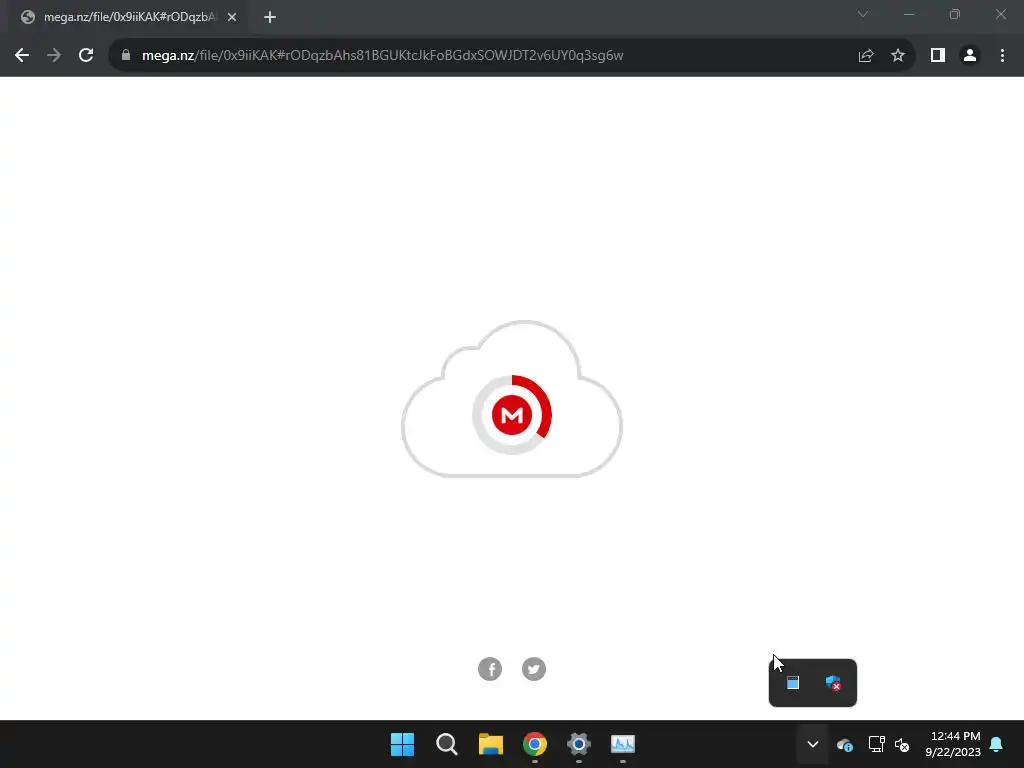This screenshot has width=1024, height=768.
Task: Open the Settings gear app in taskbar
Action: pos(579,744)
